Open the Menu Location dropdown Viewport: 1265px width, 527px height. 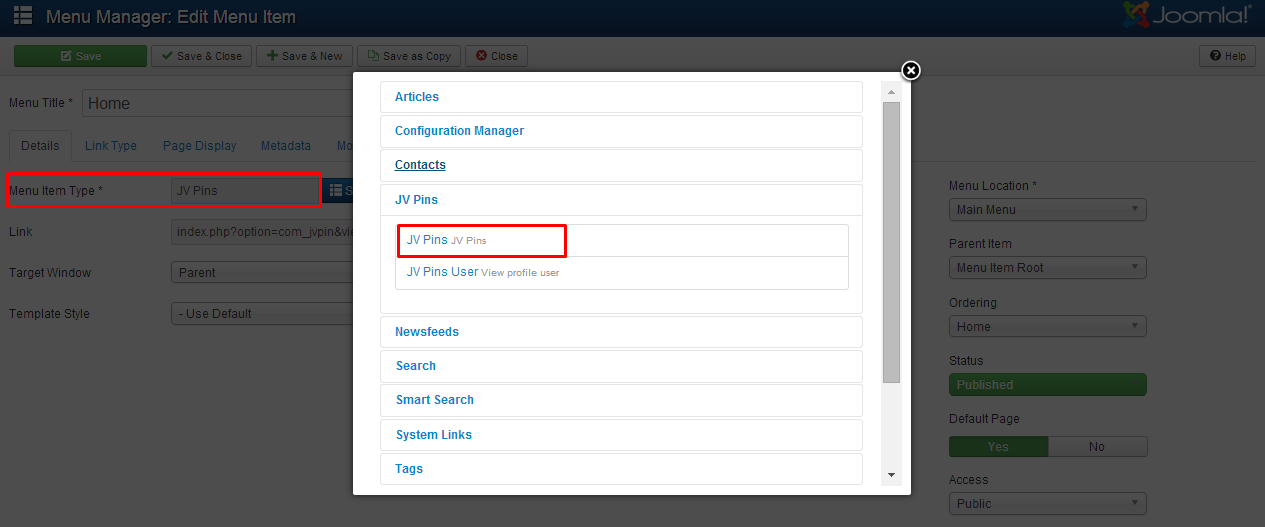(x=1047, y=210)
